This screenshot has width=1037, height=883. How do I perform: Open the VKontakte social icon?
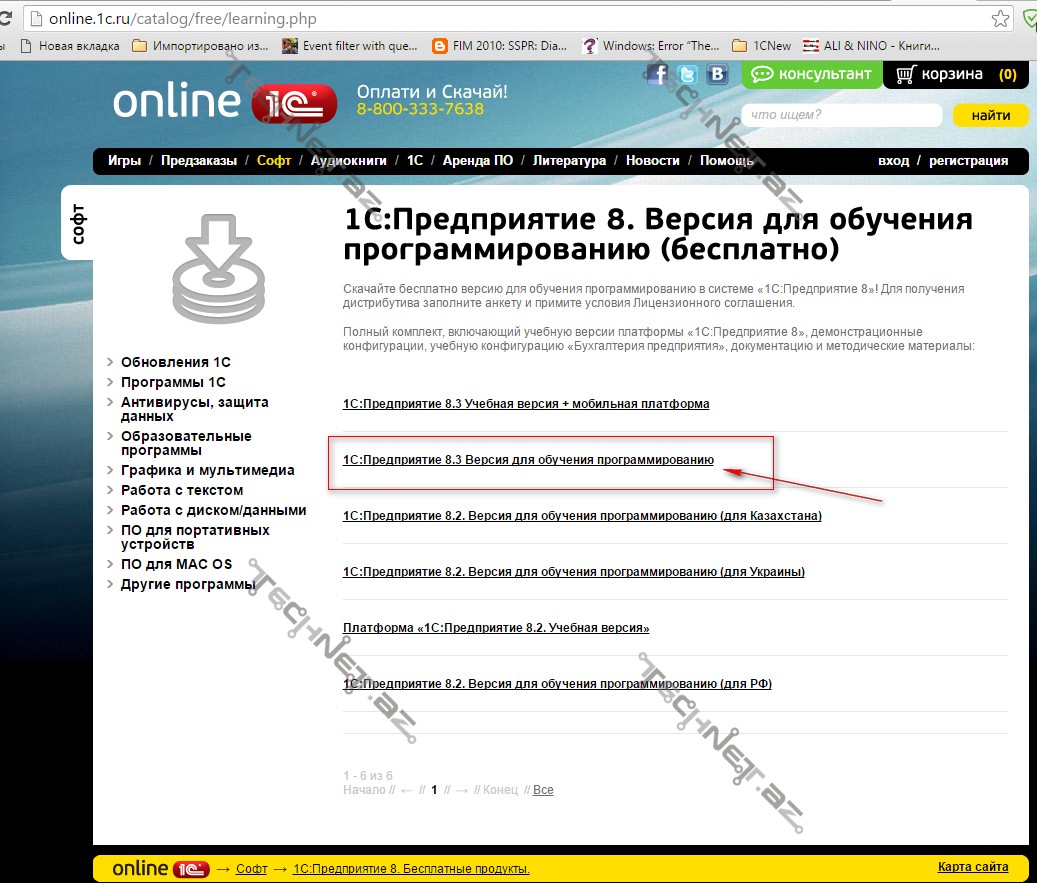tap(718, 74)
